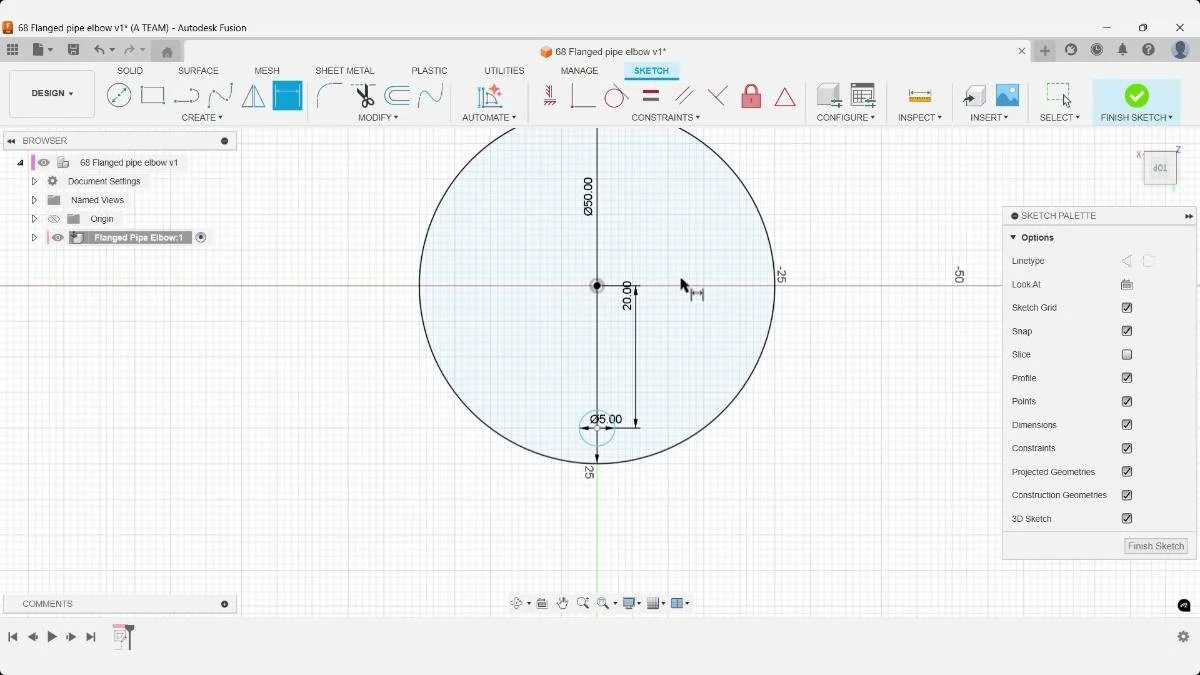1200x675 pixels.
Task: Select the Fit Point Spline tool
Action: click(220, 96)
